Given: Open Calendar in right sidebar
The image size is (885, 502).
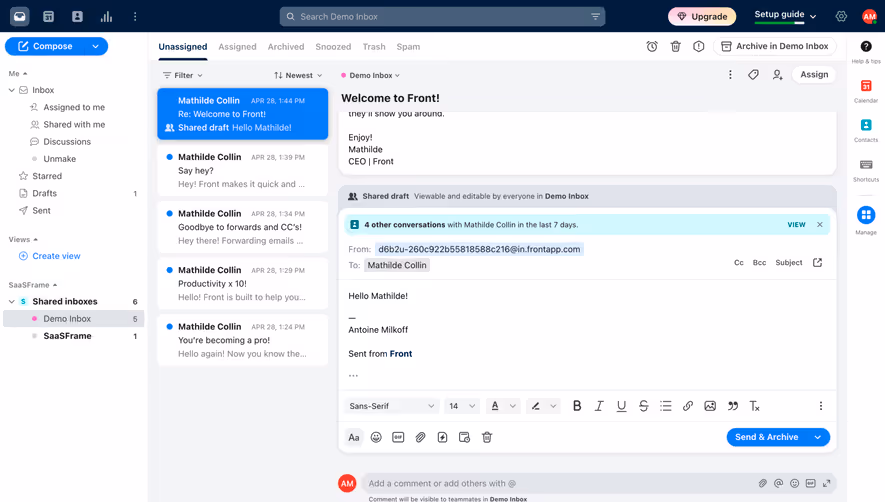Looking at the screenshot, I should tap(866, 91).
